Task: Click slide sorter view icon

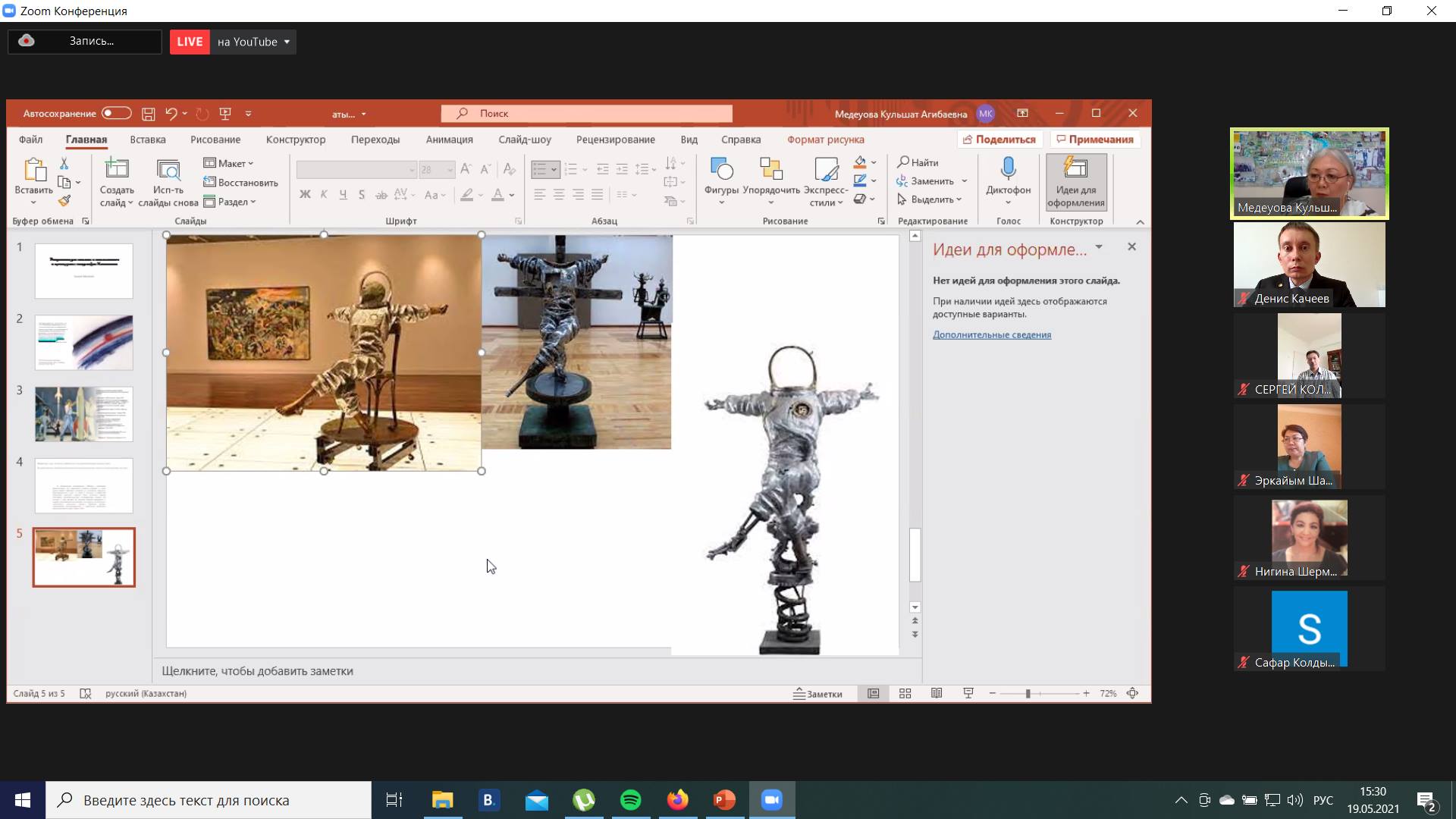Action: [905, 694]
